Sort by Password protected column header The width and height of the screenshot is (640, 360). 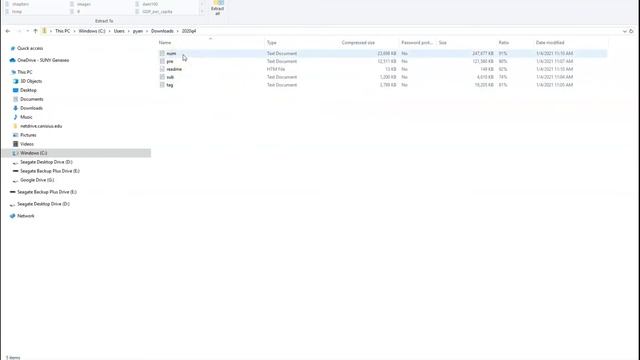417,42
